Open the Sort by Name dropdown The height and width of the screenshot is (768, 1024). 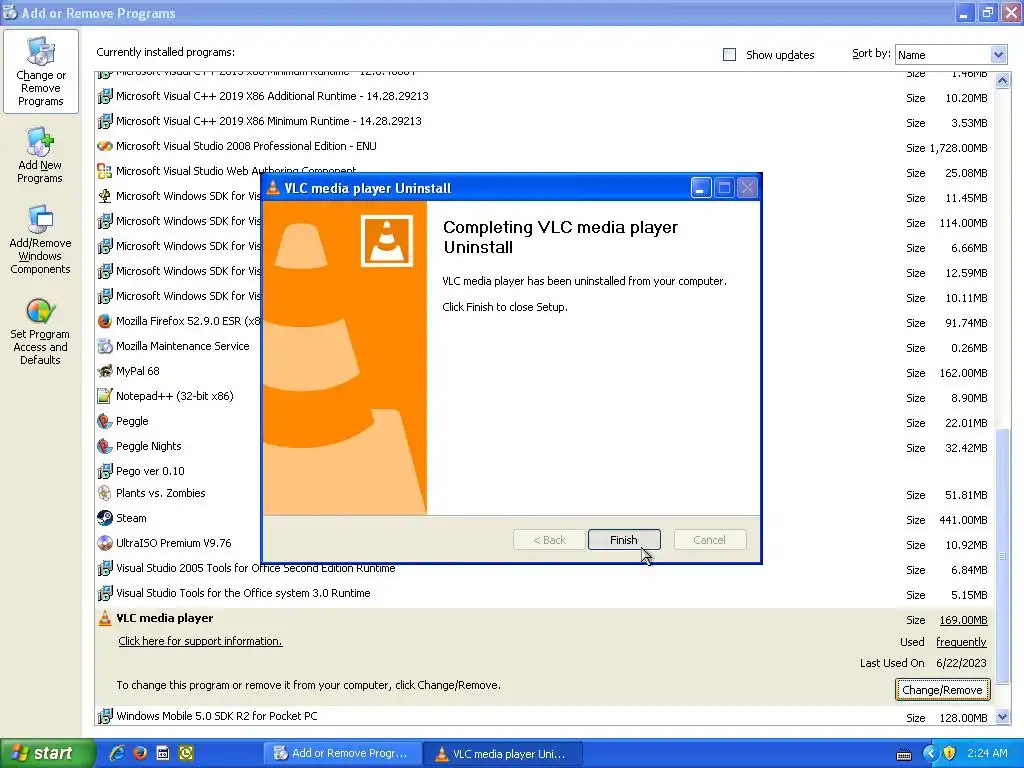coord(998,55)
